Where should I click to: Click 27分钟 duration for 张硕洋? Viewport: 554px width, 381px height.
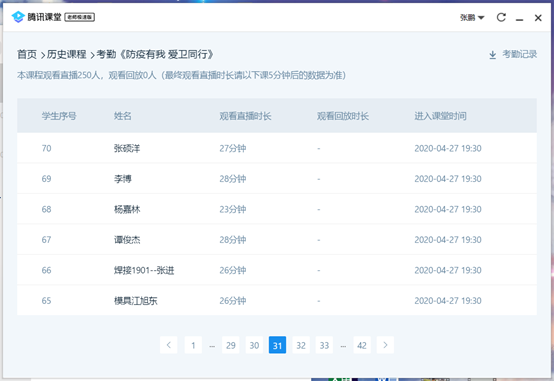pyautogui.click(x=232, y=148)
